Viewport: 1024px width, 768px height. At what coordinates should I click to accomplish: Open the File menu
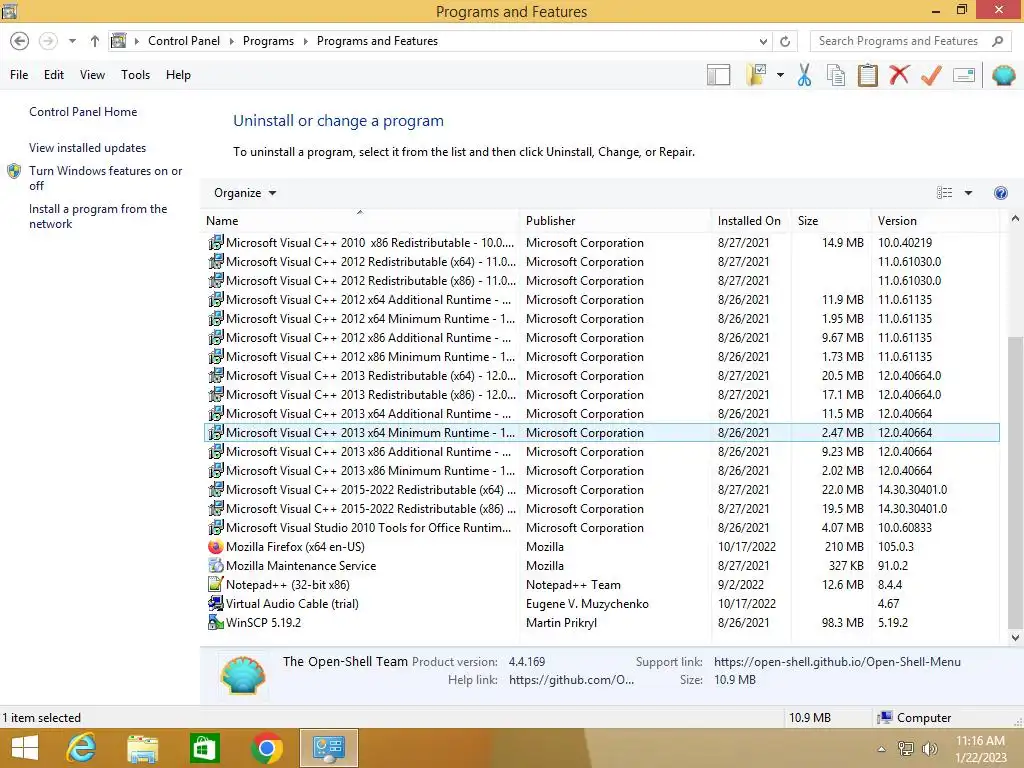pos(19,75)
